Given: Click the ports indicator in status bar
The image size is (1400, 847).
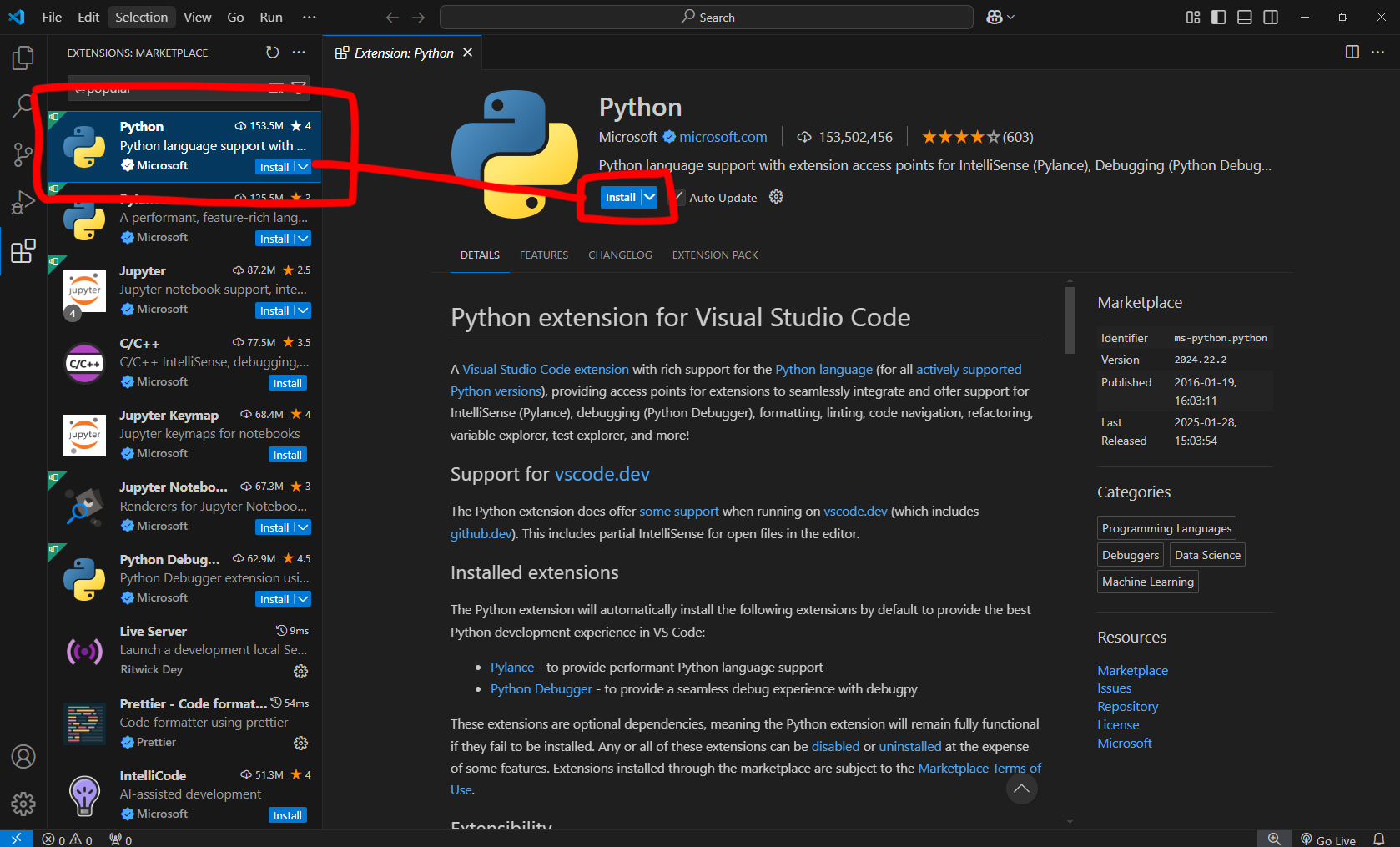Looking at the screenshot, I should click(120, 839).
